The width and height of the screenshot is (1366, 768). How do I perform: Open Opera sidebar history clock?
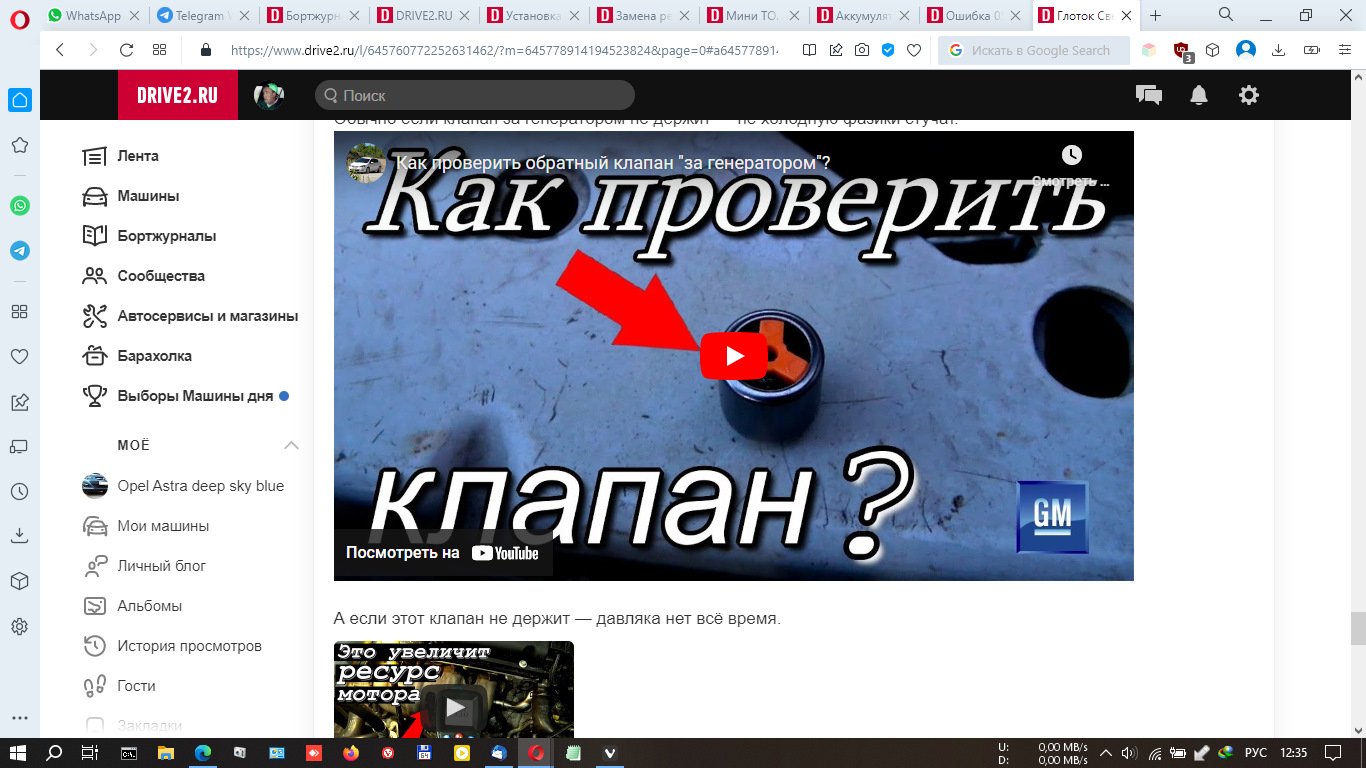click(19, 491)
